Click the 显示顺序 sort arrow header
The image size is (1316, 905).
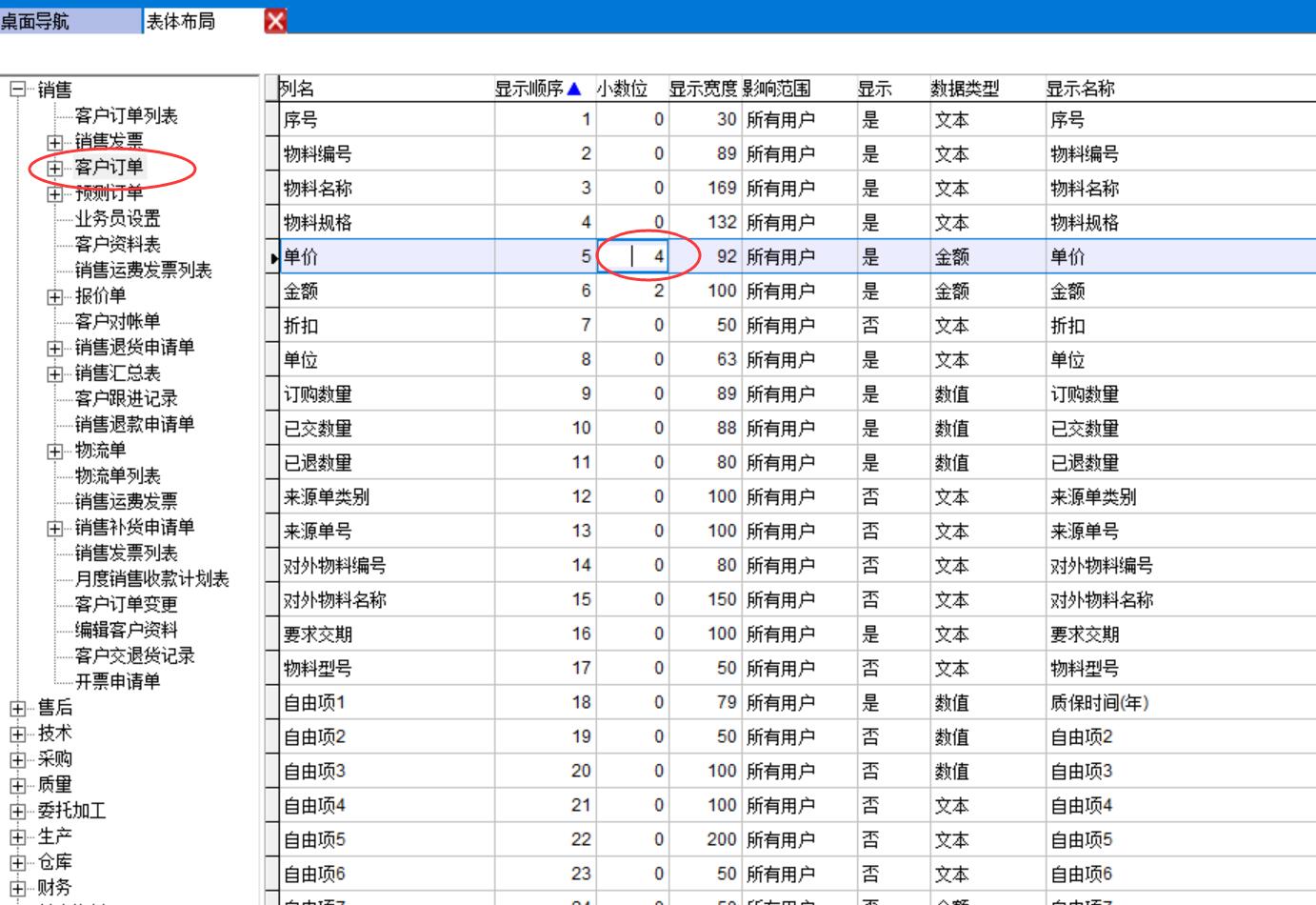pos(573,89)
